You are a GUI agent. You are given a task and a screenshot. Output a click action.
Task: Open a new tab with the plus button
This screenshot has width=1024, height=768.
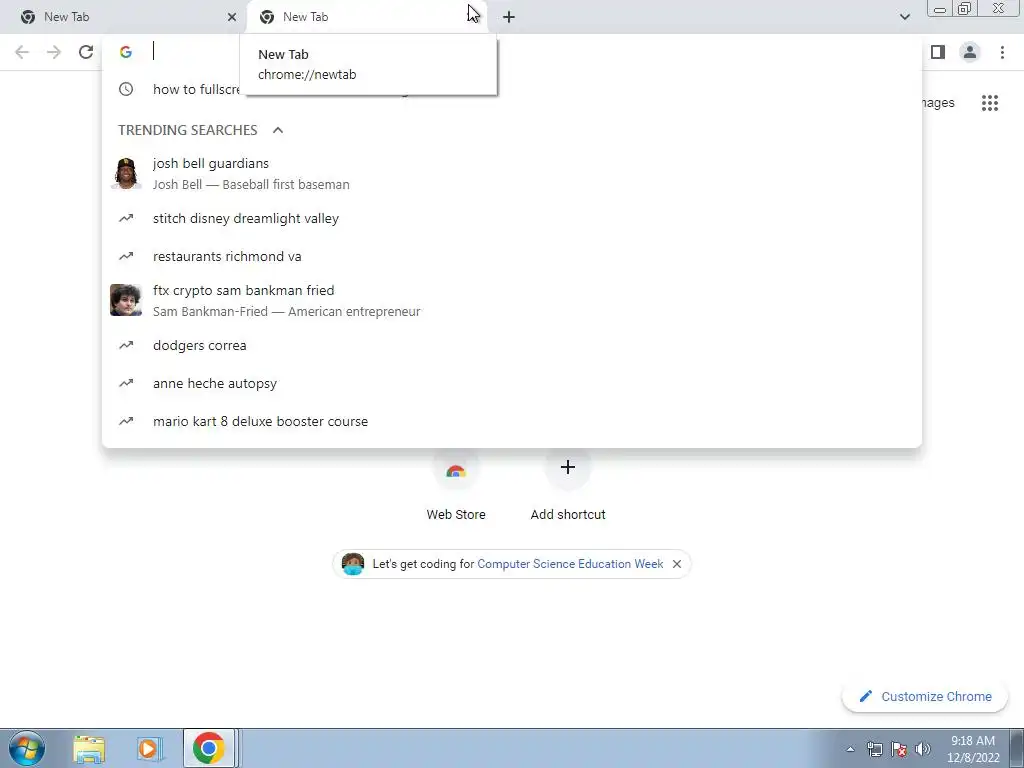tap(509, 17)
